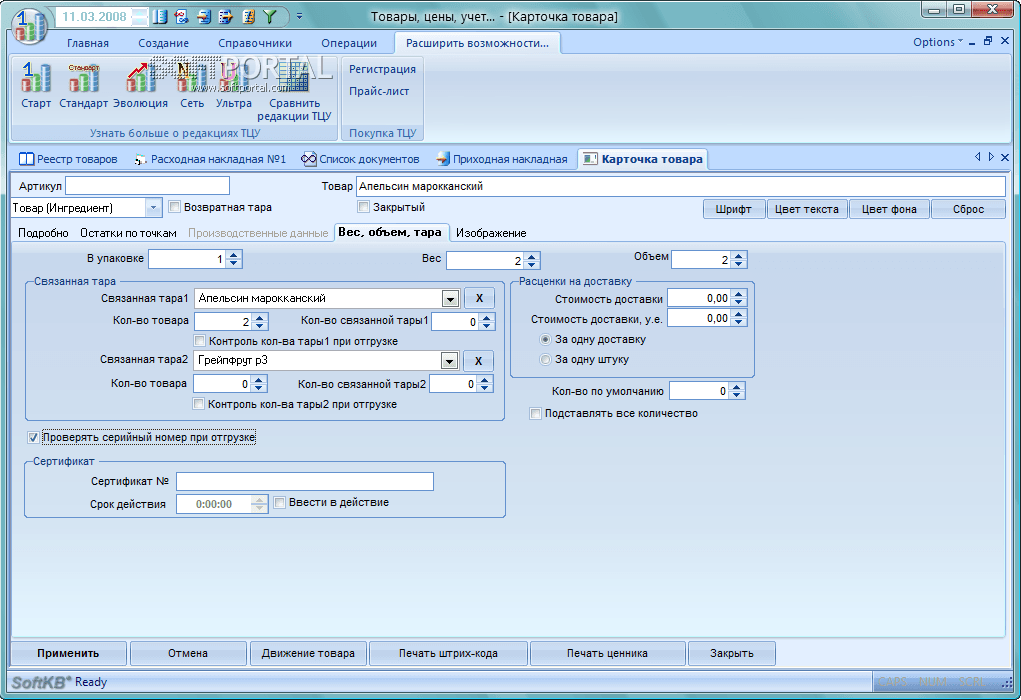The width and height of the screenshot is (1021, 700).
Task: Click the incoming invoice arrow icon in quick toolbar
Action: point(204,17)
